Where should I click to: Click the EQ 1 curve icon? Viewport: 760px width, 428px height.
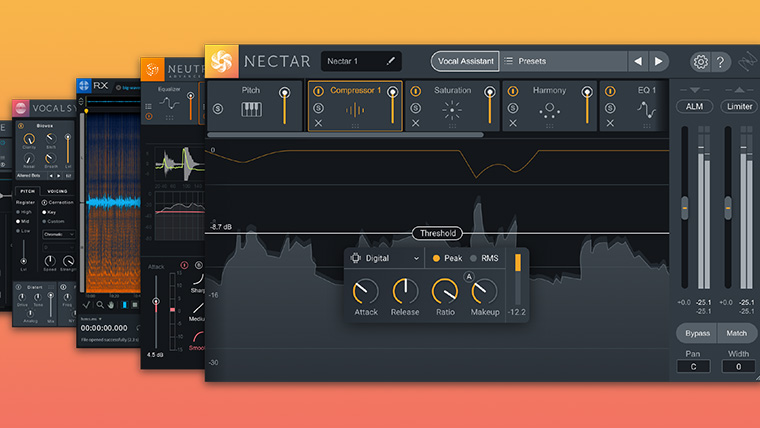pos(646,110)
